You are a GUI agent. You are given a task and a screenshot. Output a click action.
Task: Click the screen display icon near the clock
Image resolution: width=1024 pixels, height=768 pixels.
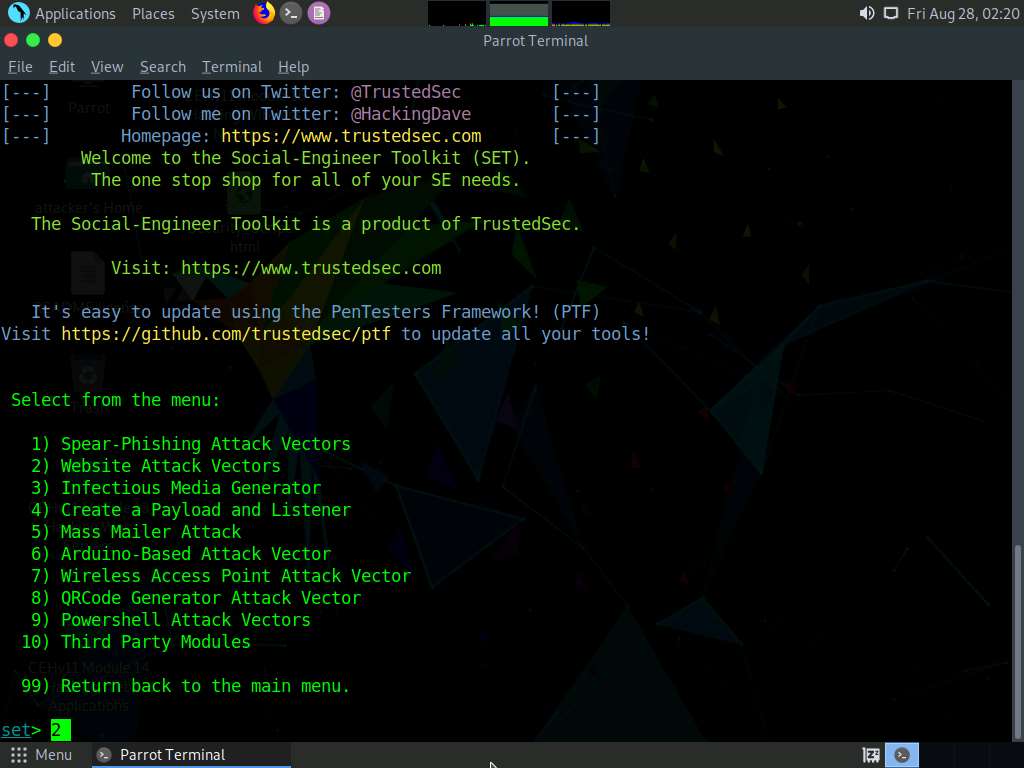(x=891, y=13)
